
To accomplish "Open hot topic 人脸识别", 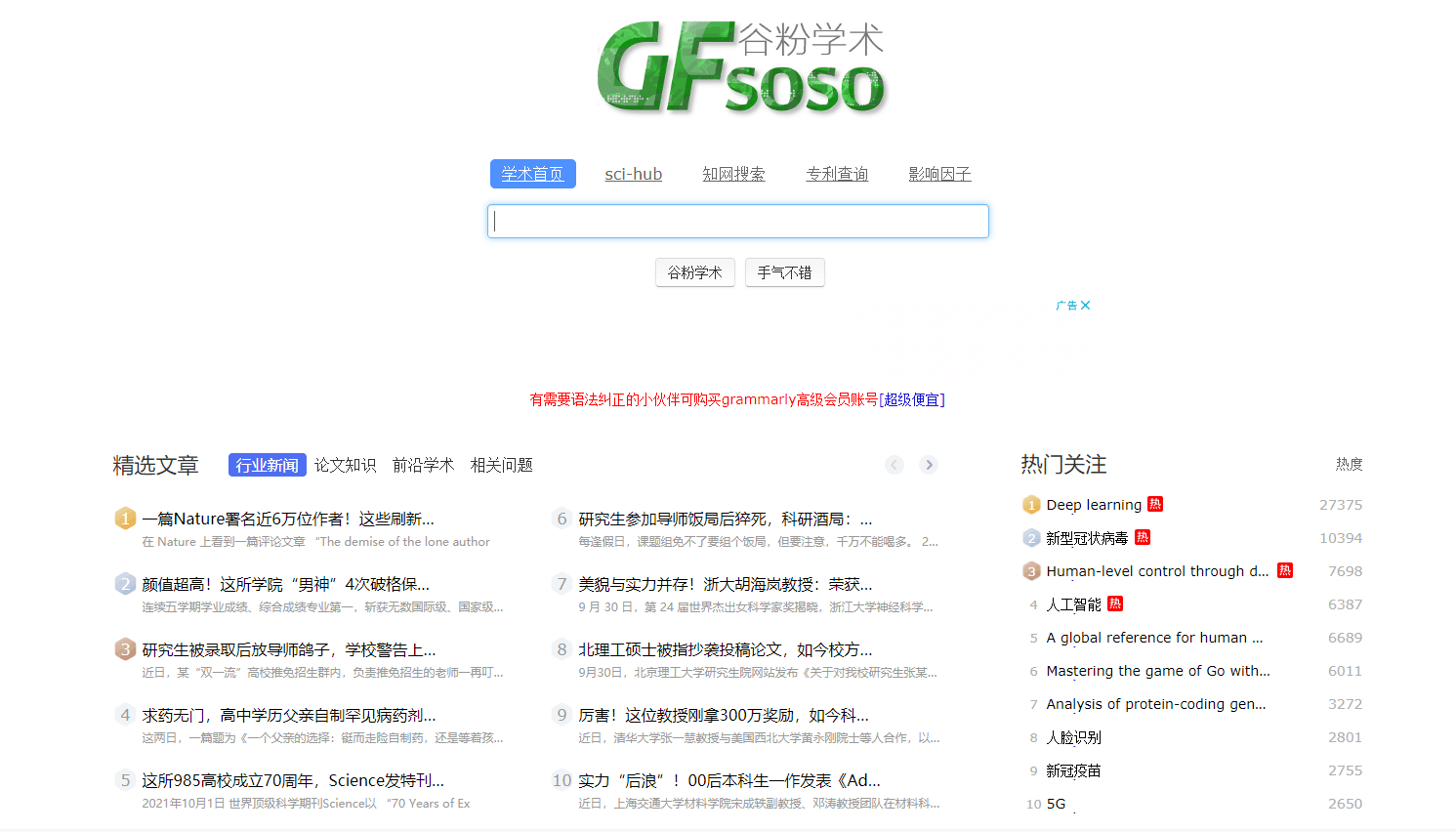I will point(1073,737).
